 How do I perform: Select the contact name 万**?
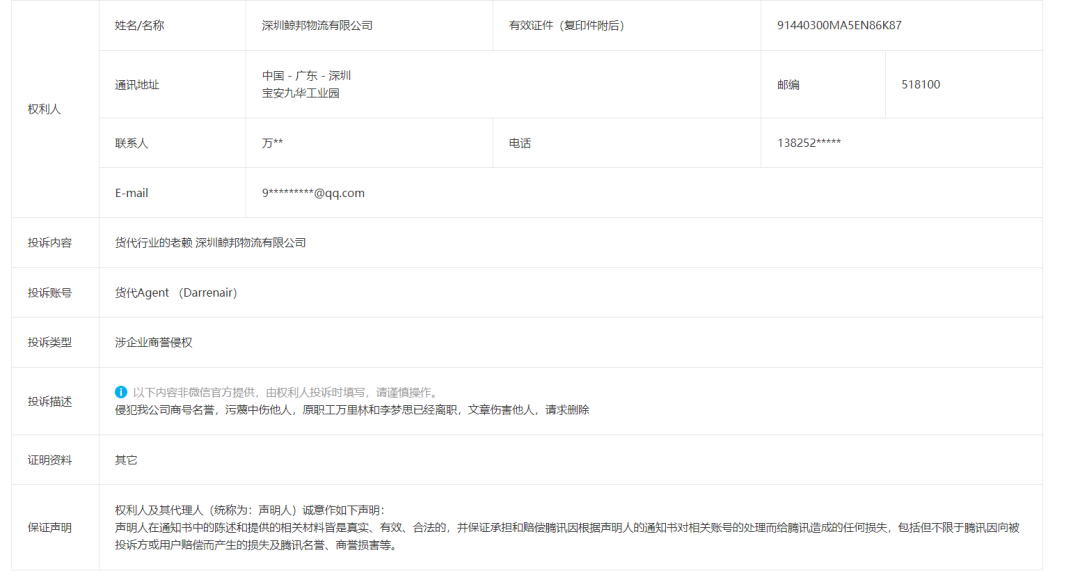point(272,143)
